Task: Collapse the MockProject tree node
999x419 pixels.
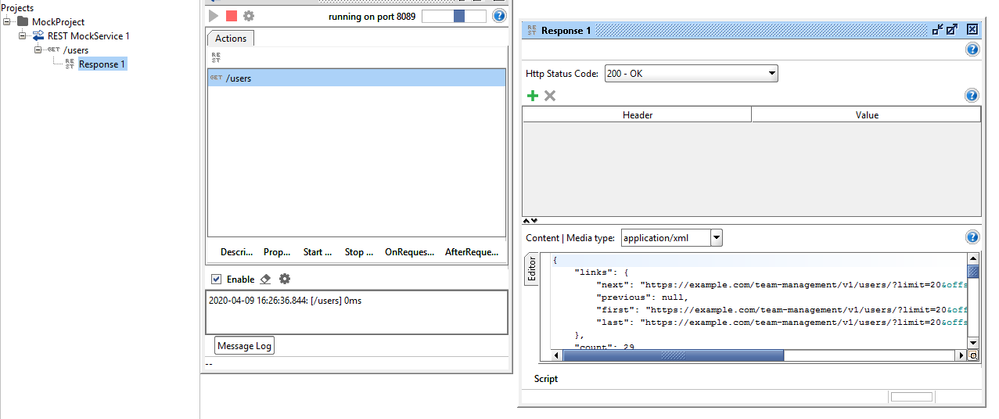Action: click(x=8, y=22)
